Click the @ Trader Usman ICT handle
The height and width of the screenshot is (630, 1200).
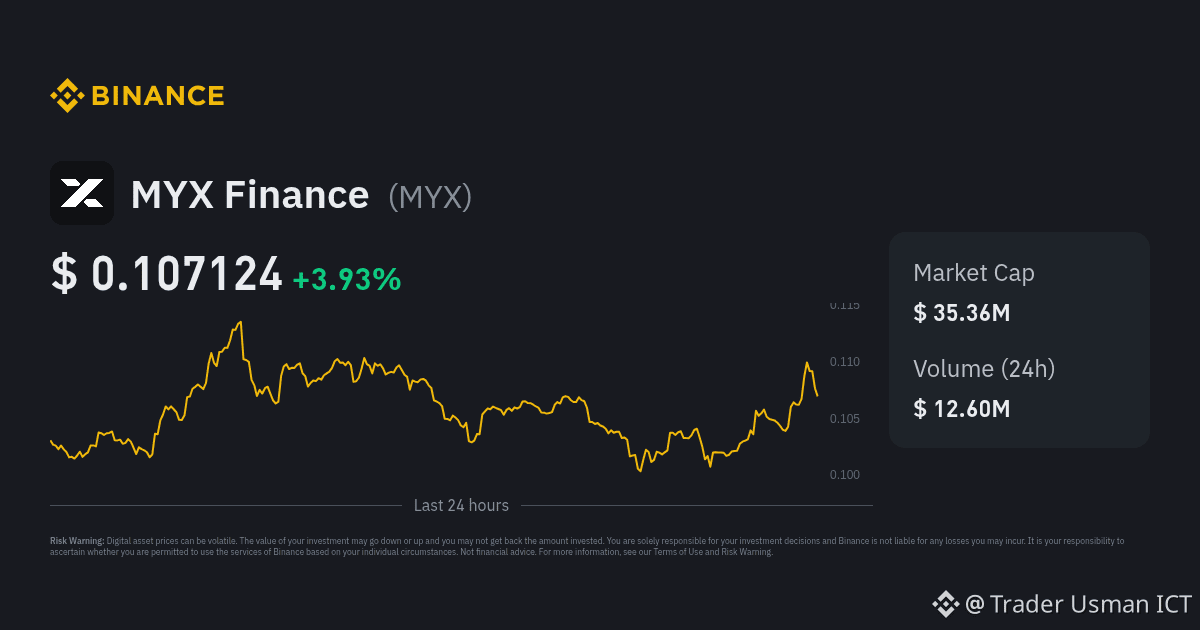pos(1078,604)
